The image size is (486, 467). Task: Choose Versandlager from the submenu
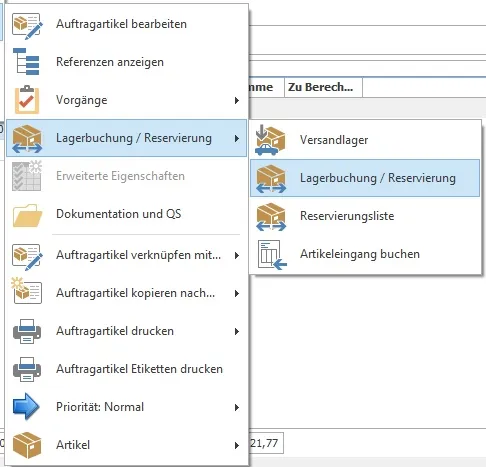click(x=365, y=140)
